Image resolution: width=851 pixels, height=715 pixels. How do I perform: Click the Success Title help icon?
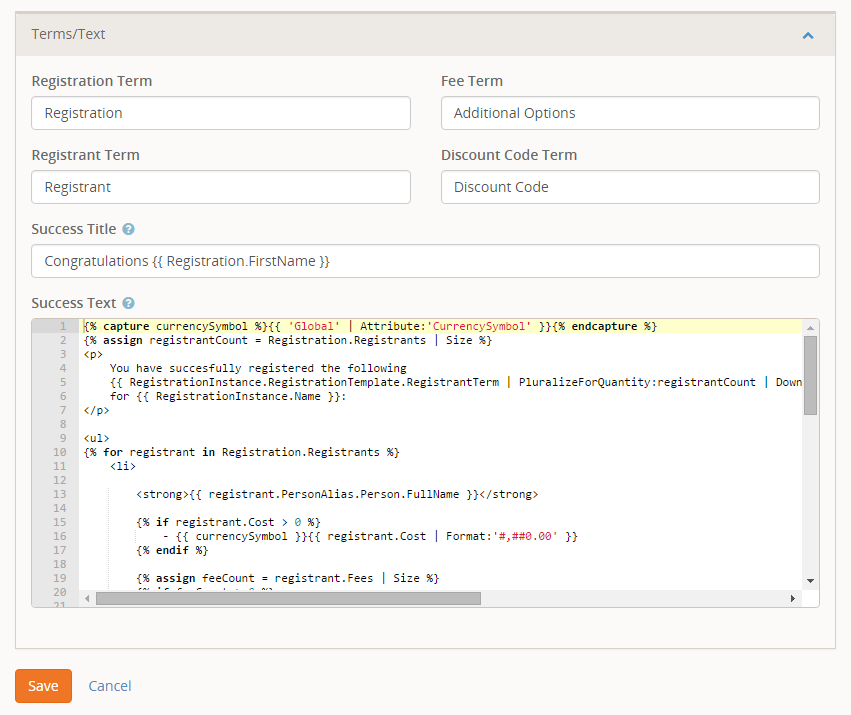128,229
